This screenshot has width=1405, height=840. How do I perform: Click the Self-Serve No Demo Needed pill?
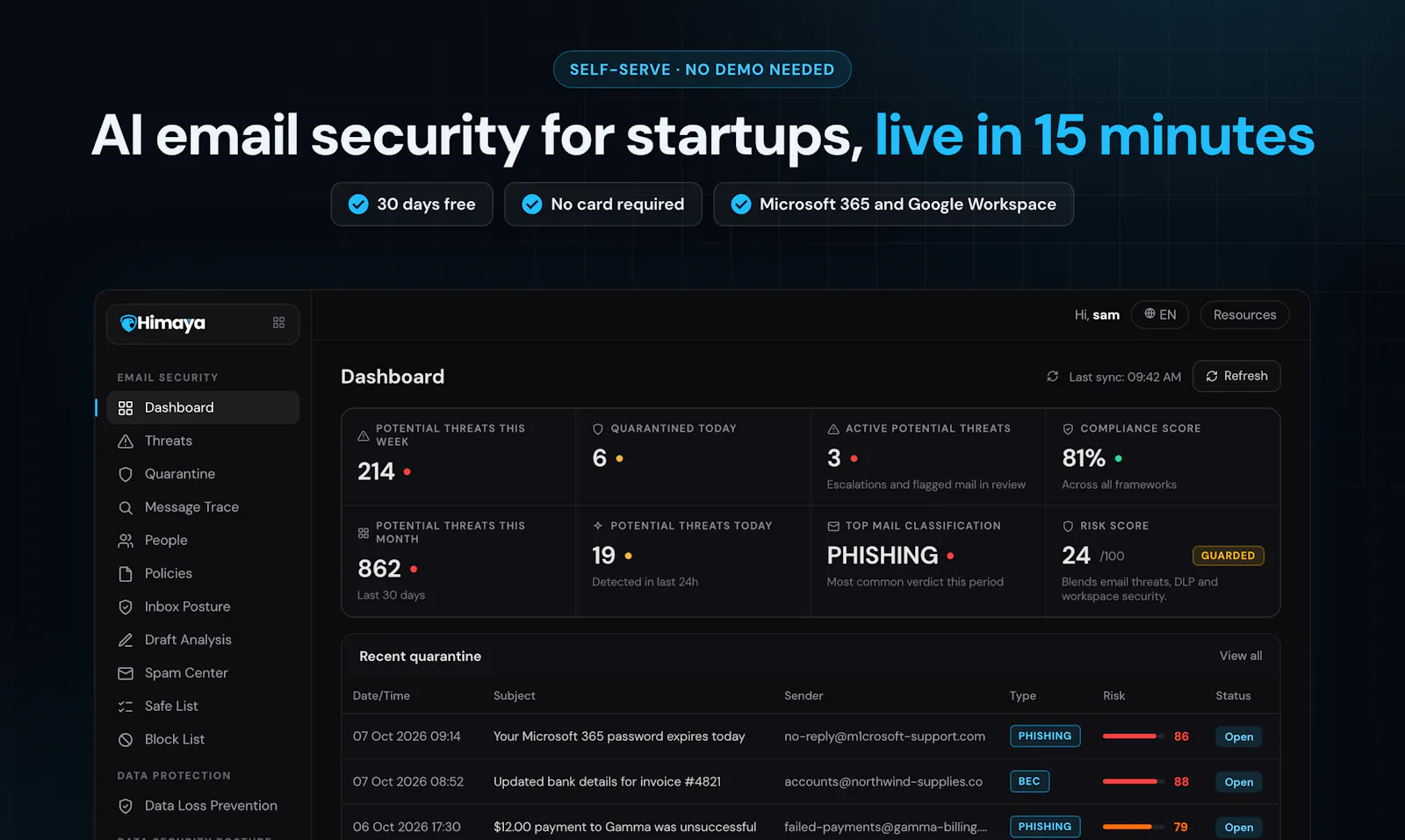[x=702, y=69]
